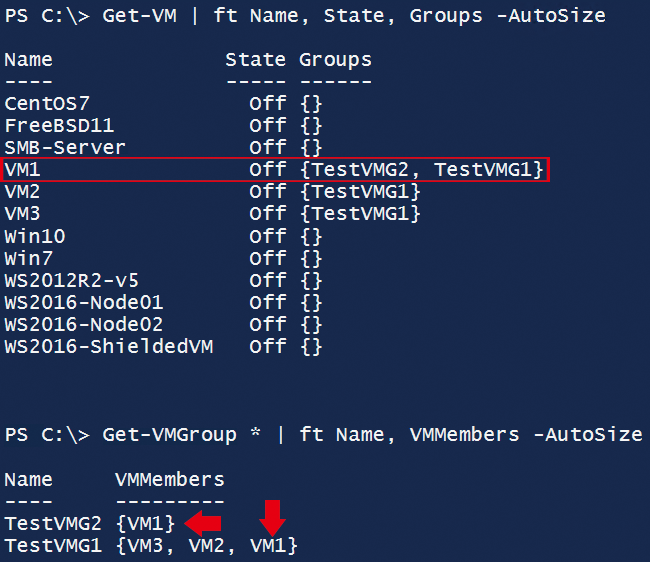Click the VM3 name in list

click(x=23, y=214)
